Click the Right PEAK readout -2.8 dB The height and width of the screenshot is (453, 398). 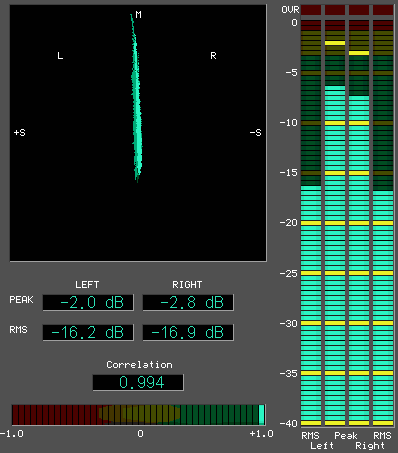pyautogui.click(x=188, y=303)
